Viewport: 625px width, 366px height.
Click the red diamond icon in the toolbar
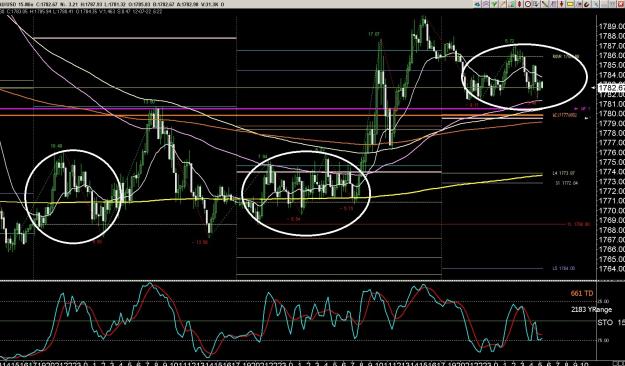click(x=519, y=4)
